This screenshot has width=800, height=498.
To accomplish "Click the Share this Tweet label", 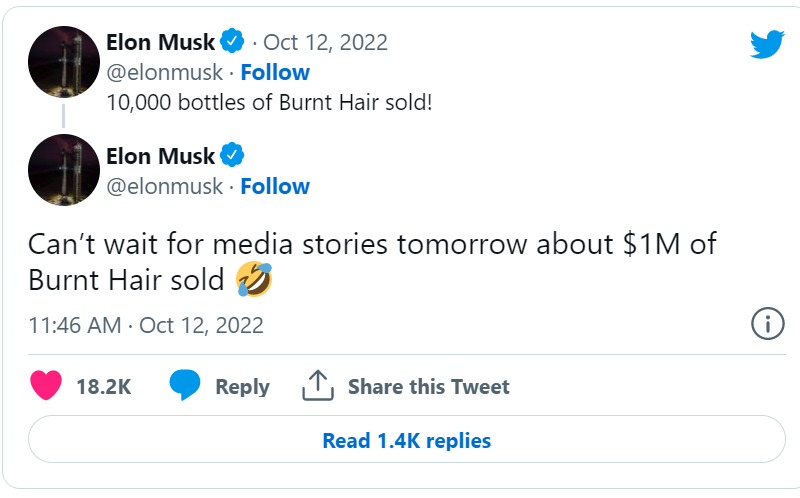I will (x=428, y=387).
